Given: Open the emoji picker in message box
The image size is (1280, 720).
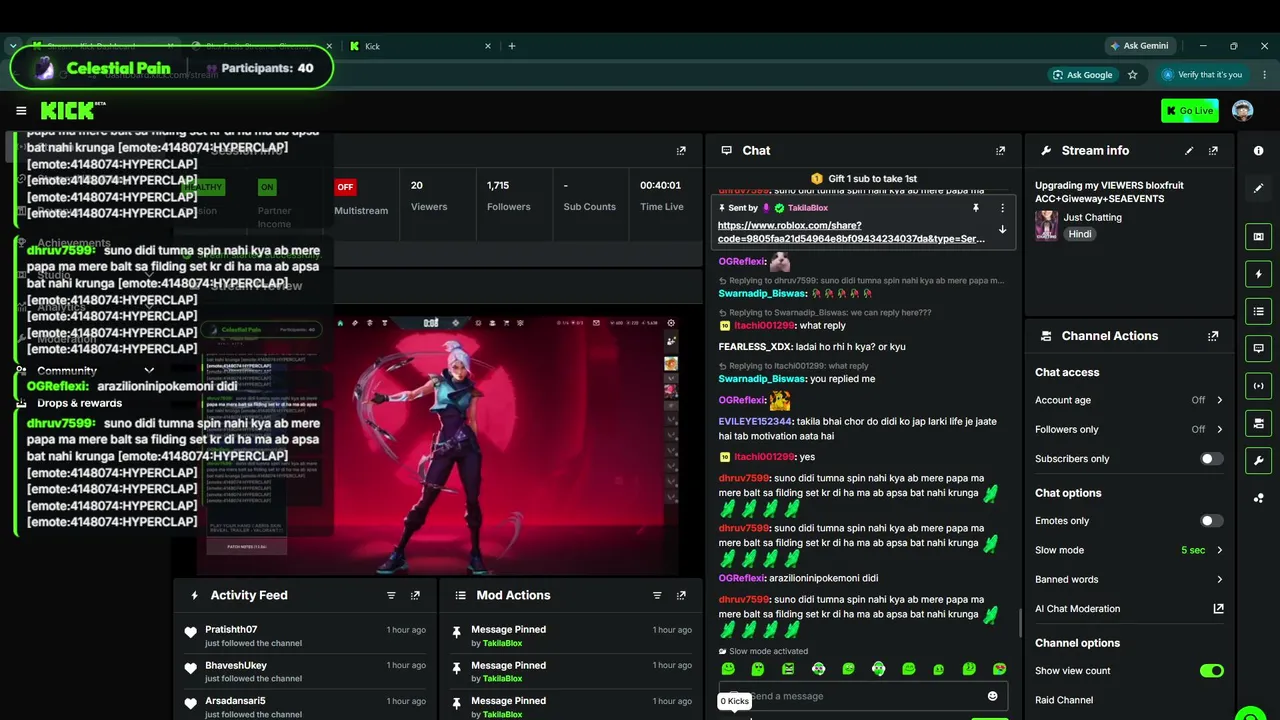Looking at the screenshot, I should pyautogui.click(x=993, y=696).
